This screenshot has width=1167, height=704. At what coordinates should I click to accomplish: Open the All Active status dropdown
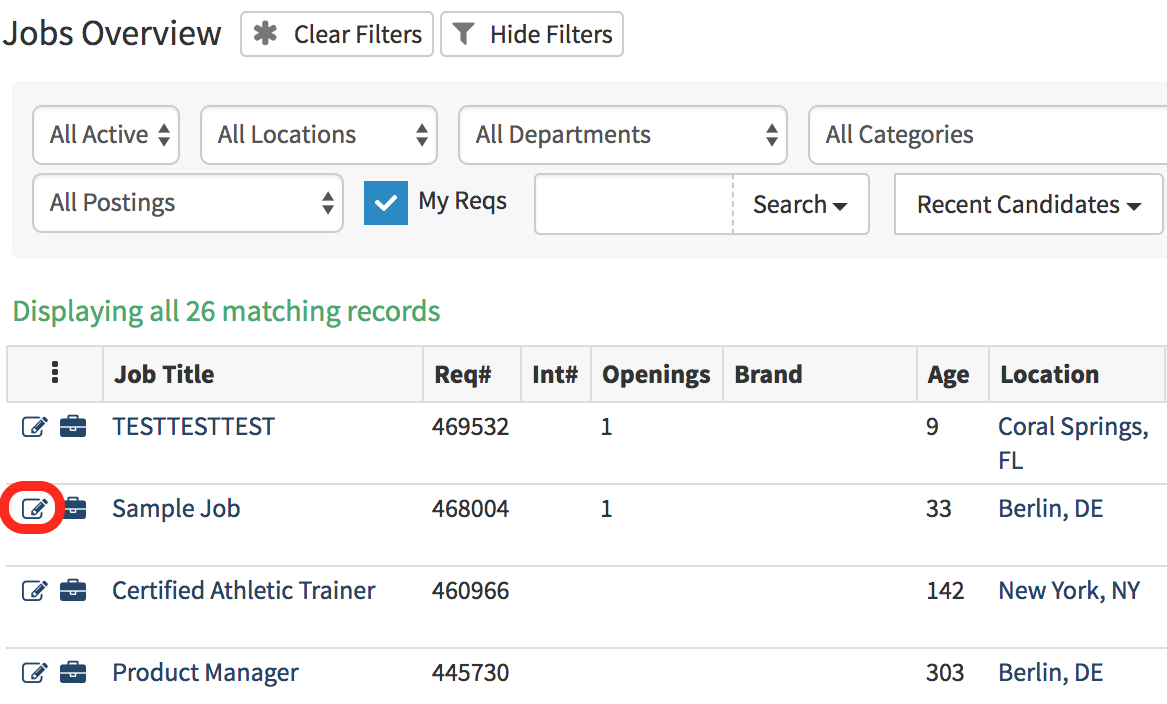(x=106, y=135)
